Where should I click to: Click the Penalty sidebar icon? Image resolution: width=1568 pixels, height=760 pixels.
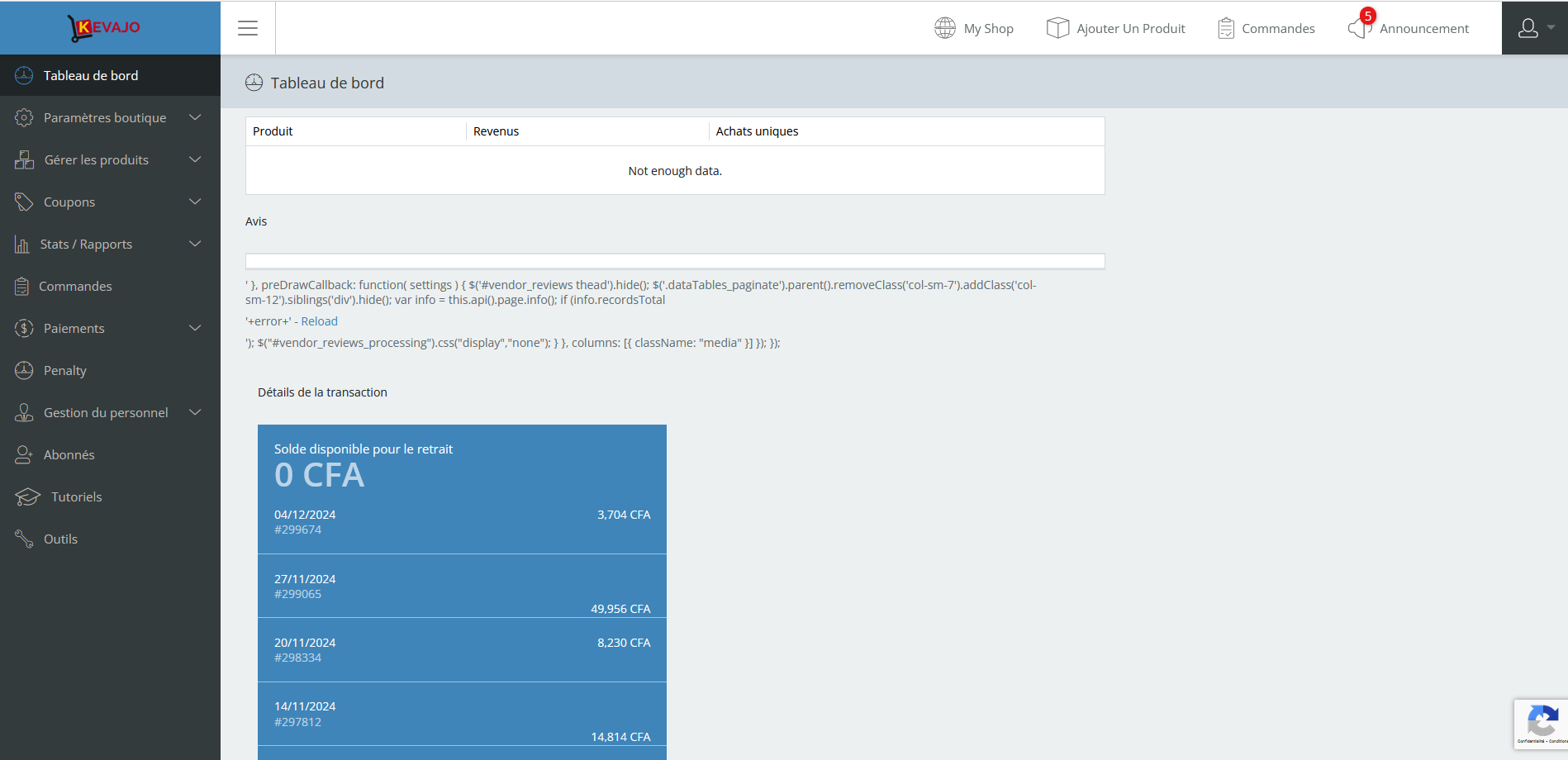pos(24,371)
